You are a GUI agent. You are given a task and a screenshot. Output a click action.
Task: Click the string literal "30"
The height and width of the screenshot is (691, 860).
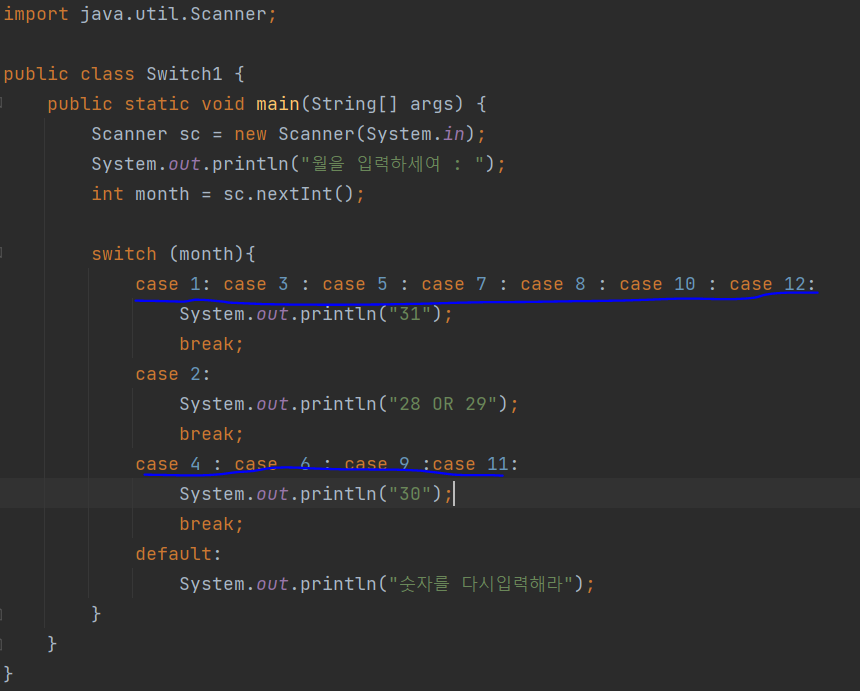click(410, 494)
